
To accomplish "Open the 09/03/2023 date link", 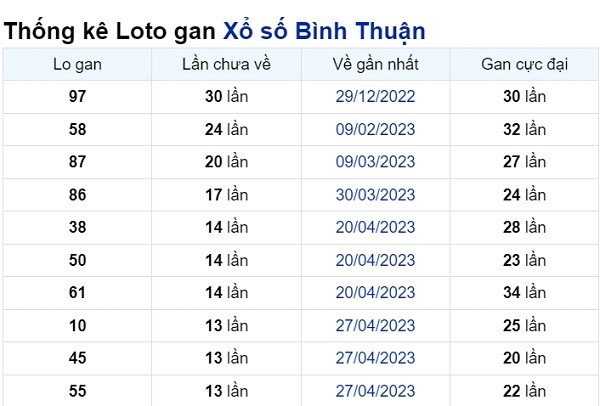I will pyautogui.click(x=375, y=162).
